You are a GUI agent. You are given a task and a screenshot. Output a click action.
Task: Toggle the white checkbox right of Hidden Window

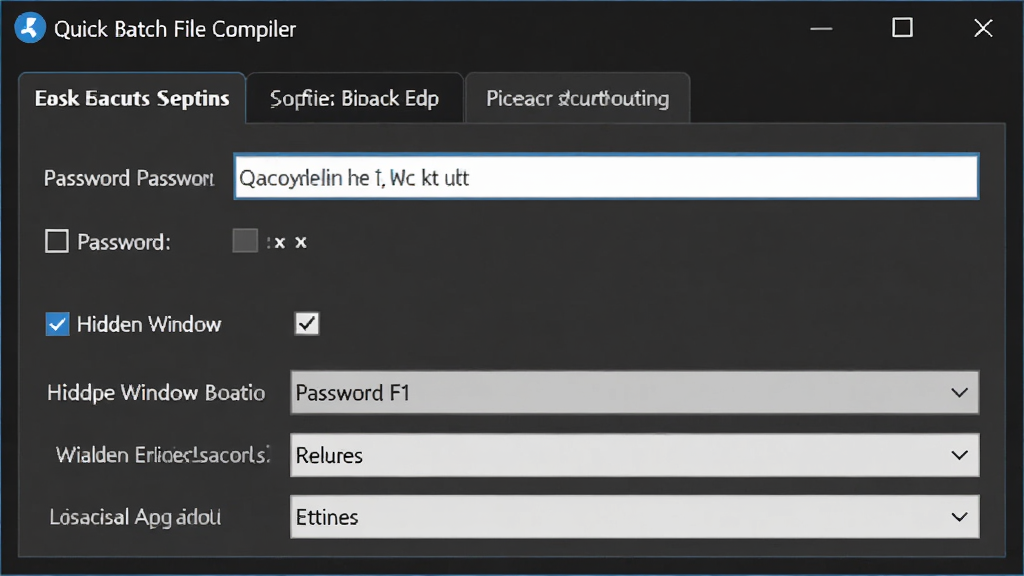click(x=307, y=323)
